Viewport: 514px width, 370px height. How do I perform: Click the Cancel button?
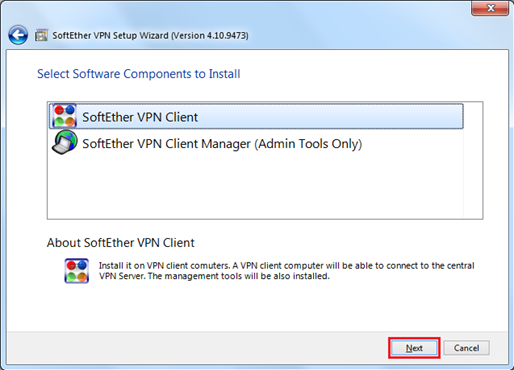(466, 348)
